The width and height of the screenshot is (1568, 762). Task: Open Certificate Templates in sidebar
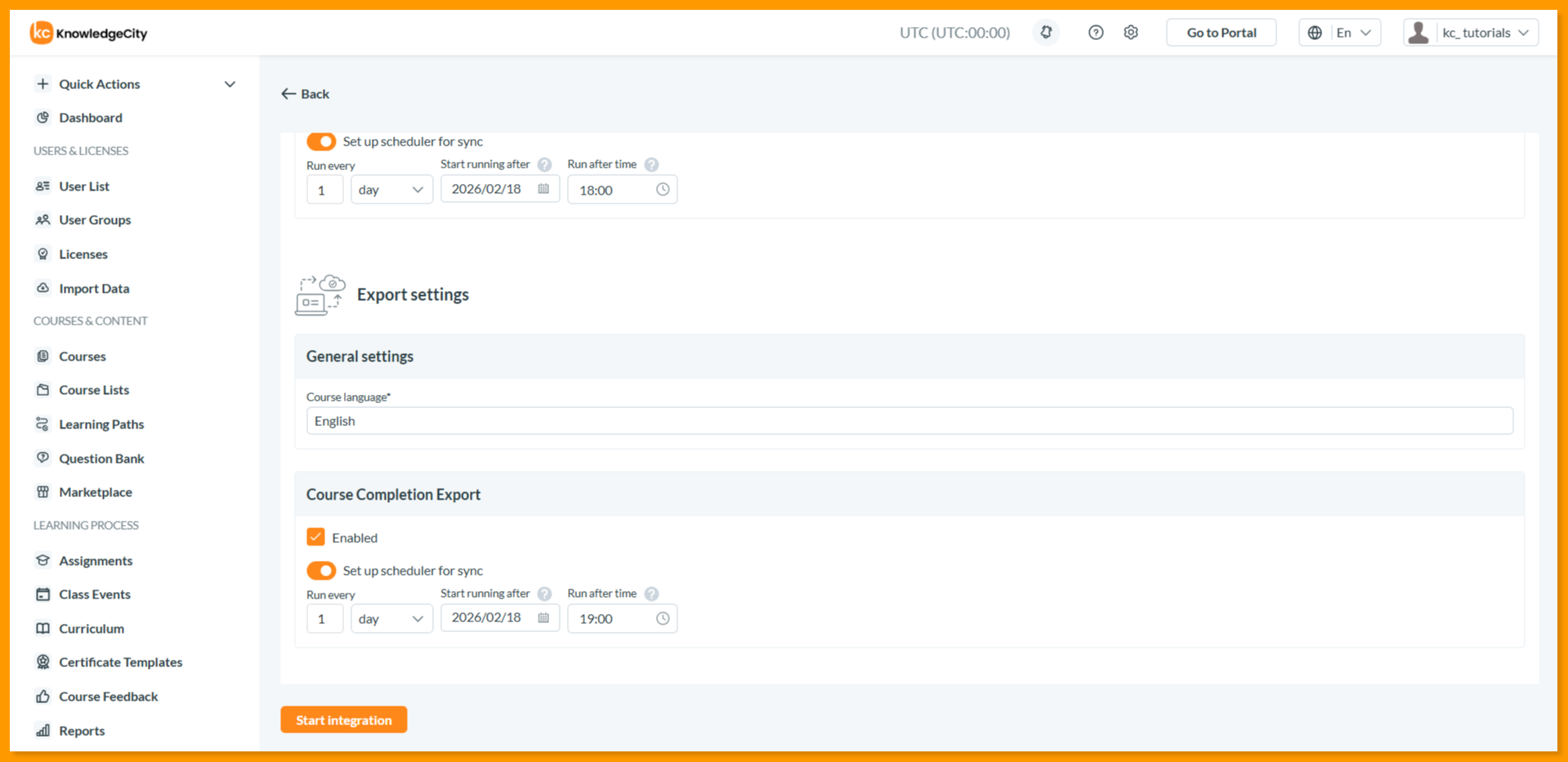tap(120, 662)
